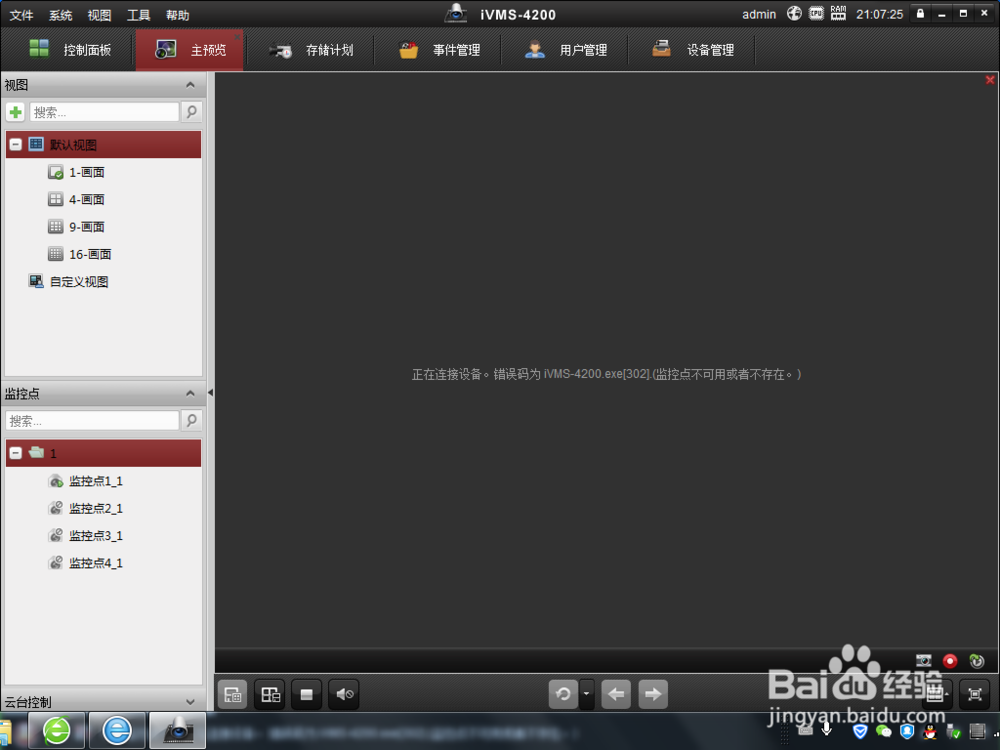Viewport: 1000px width, 750px height.
Task: Toggle full screen with the corner button
Action: [x=974, y=694]
